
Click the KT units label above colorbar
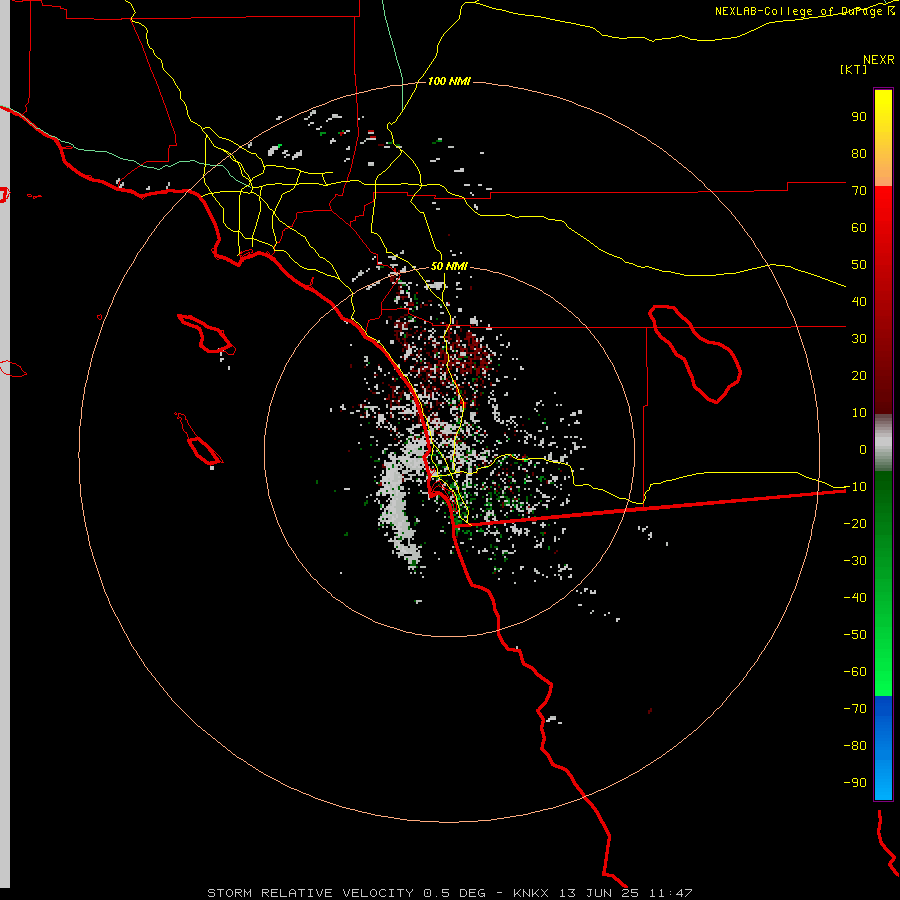coord(853,69)
